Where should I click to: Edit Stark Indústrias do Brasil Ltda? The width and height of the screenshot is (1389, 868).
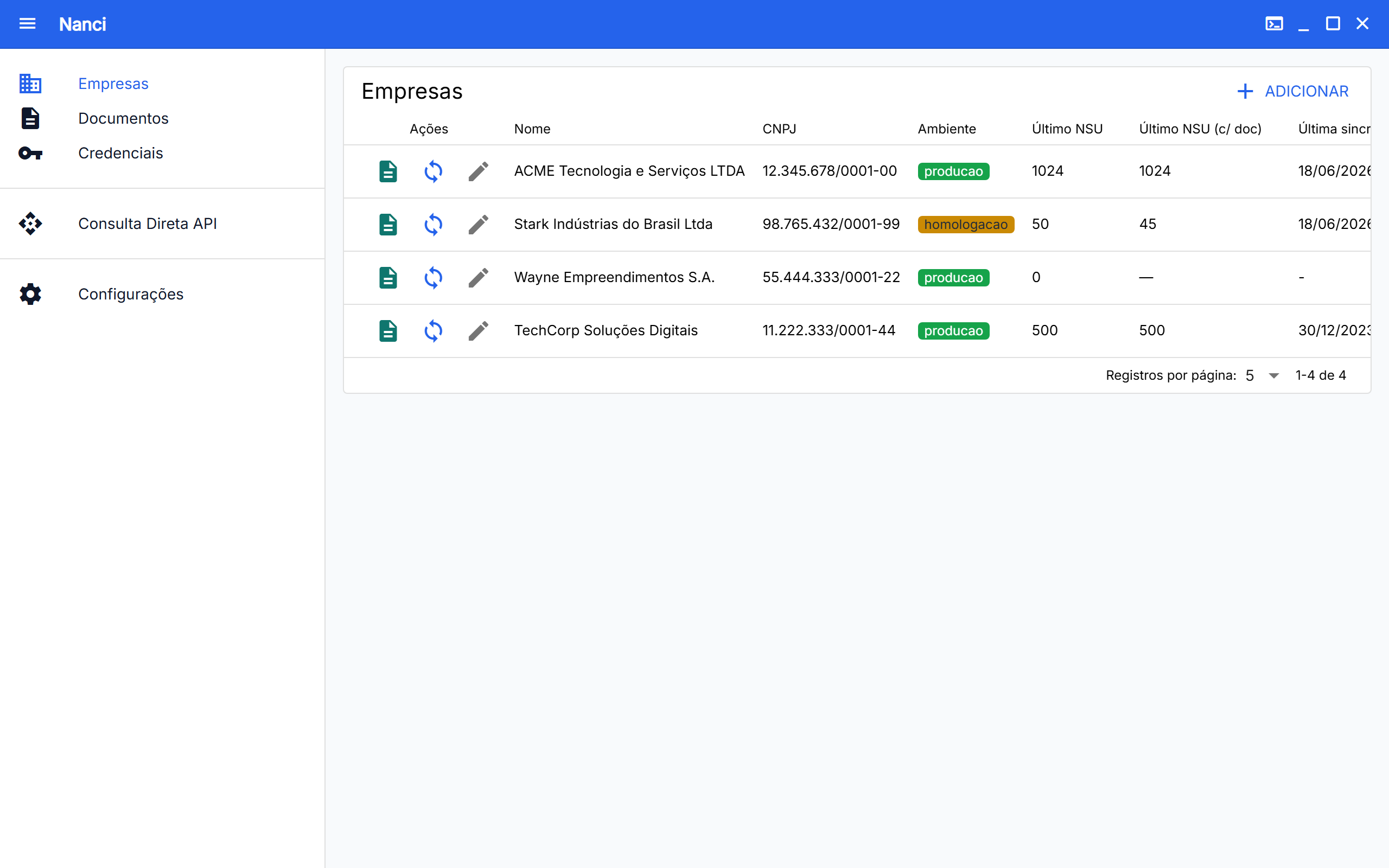(x=478, y=225)
